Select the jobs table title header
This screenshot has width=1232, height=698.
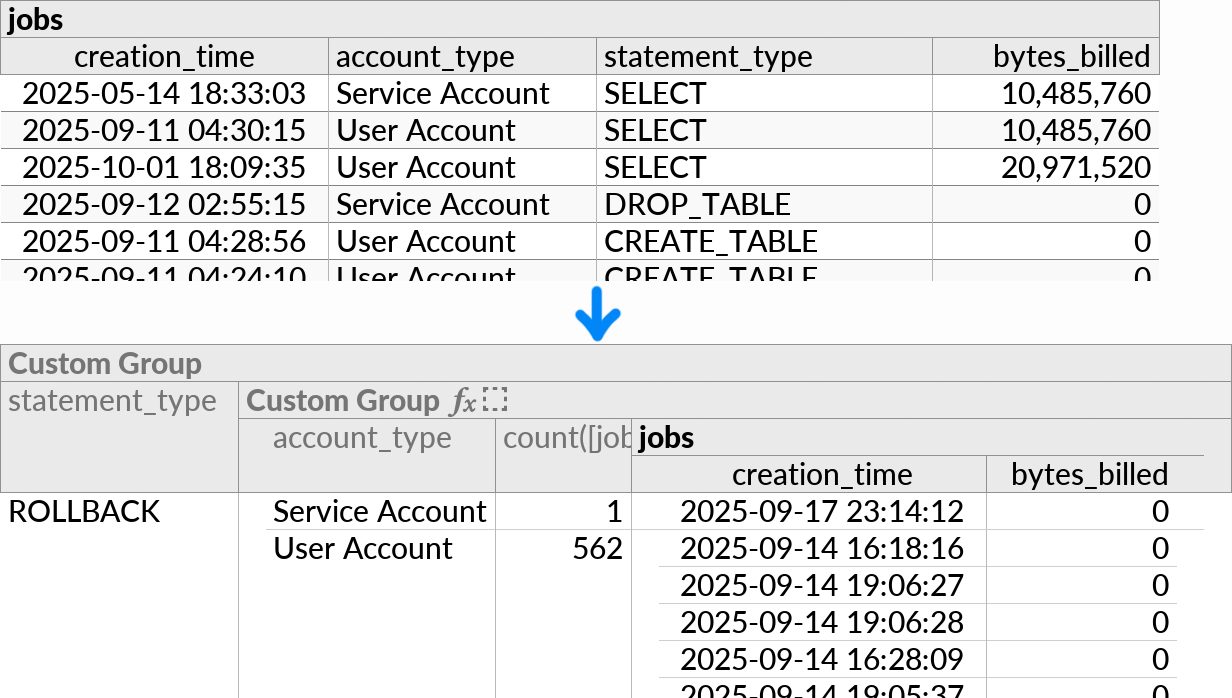pos(35,19)
